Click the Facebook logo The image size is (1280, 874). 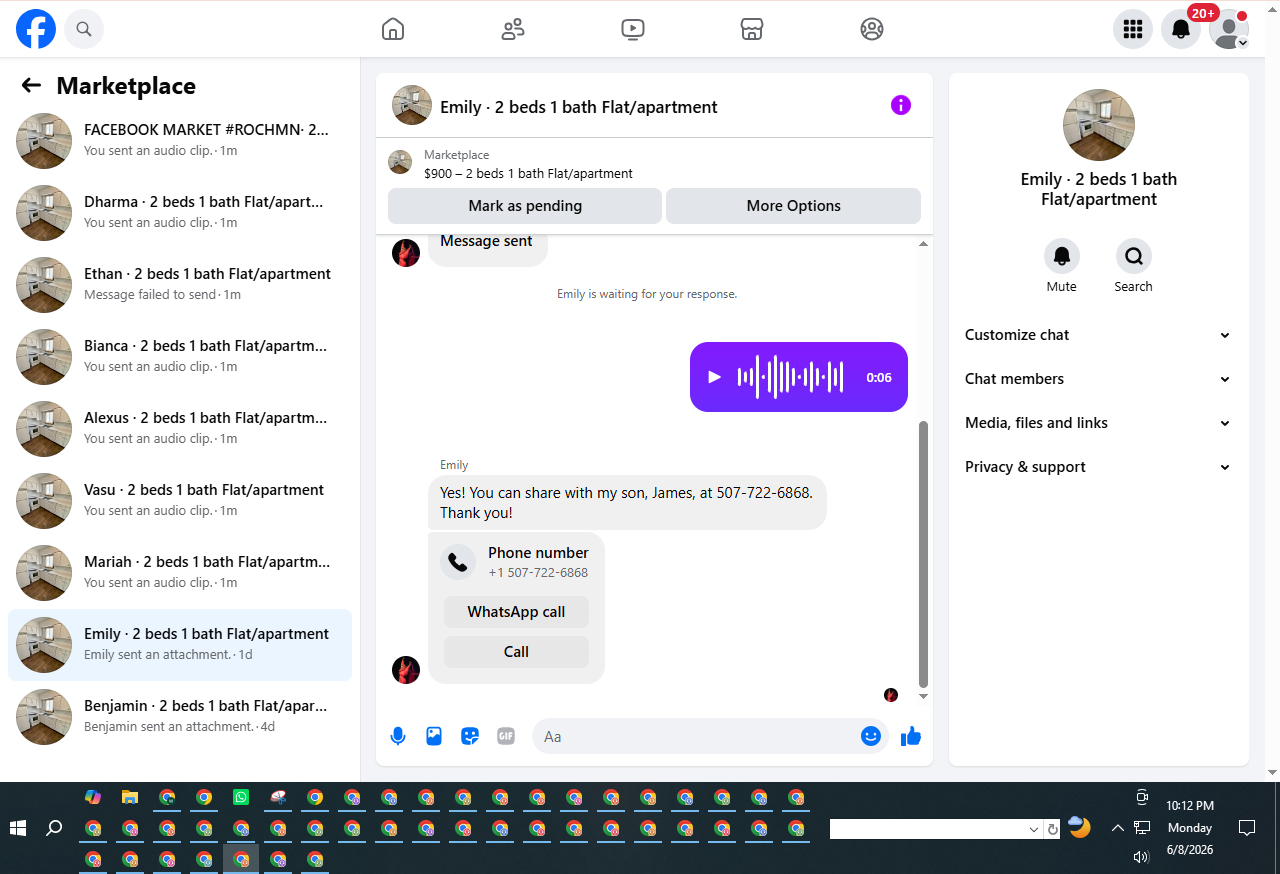tap(36, 29)
